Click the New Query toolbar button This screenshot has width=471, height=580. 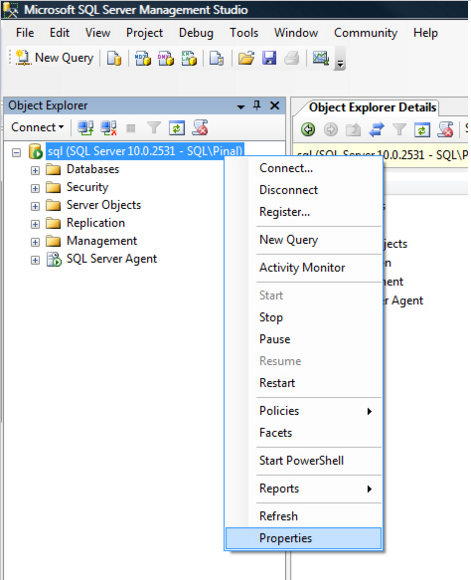[55, 58]
